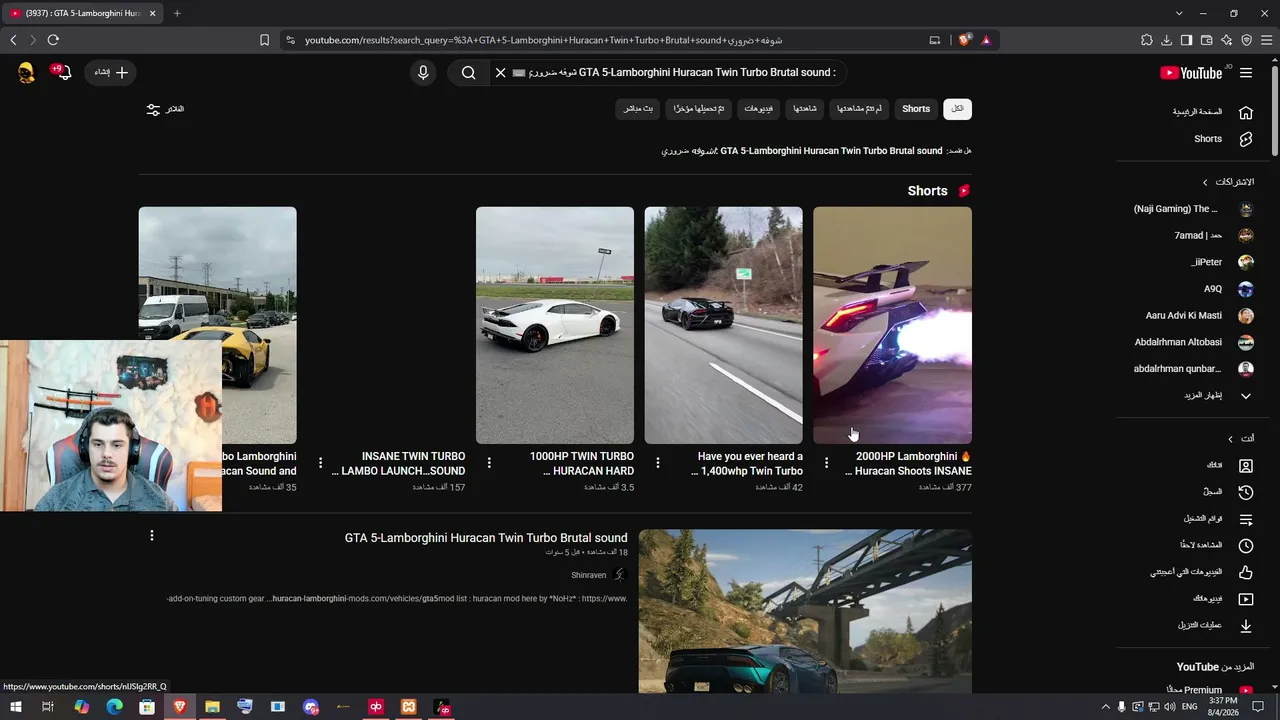This screenshot has height=720, width=1280.
Task: Select the Shorts filter chip
Action: pos(916,109)
